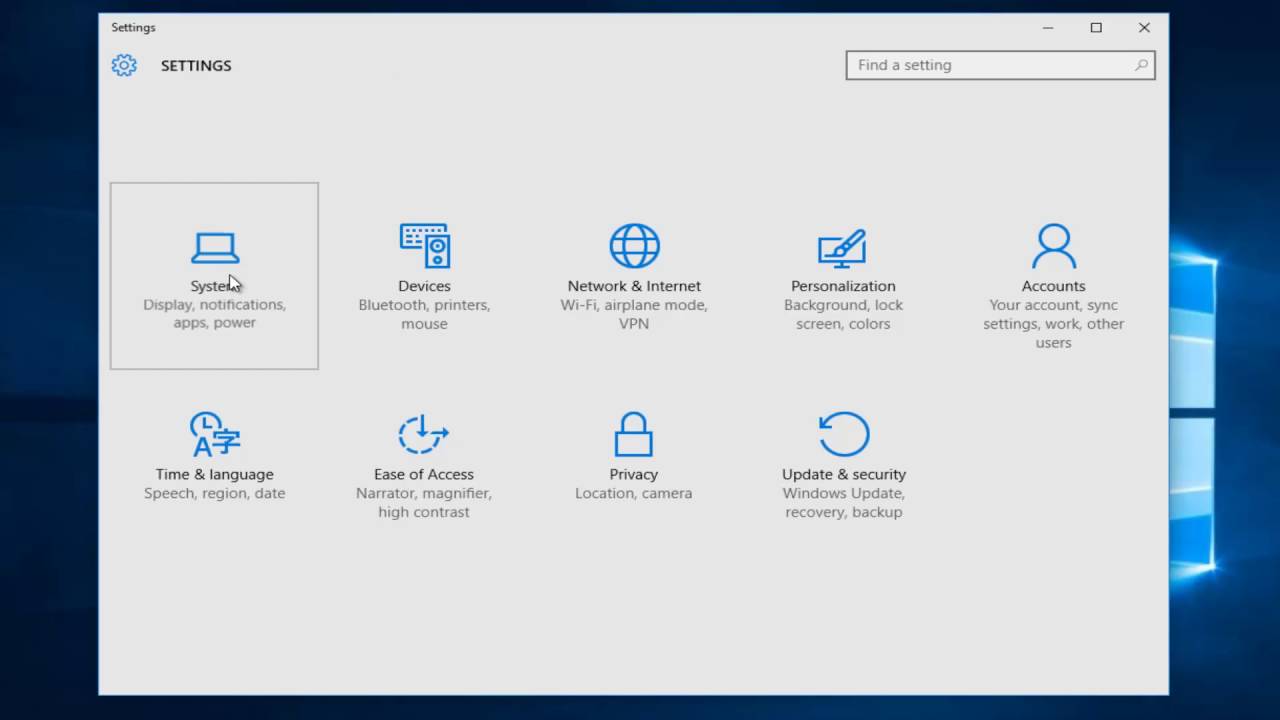Click 'Narrator, magnifier, high contrast' description

point(424,502)
